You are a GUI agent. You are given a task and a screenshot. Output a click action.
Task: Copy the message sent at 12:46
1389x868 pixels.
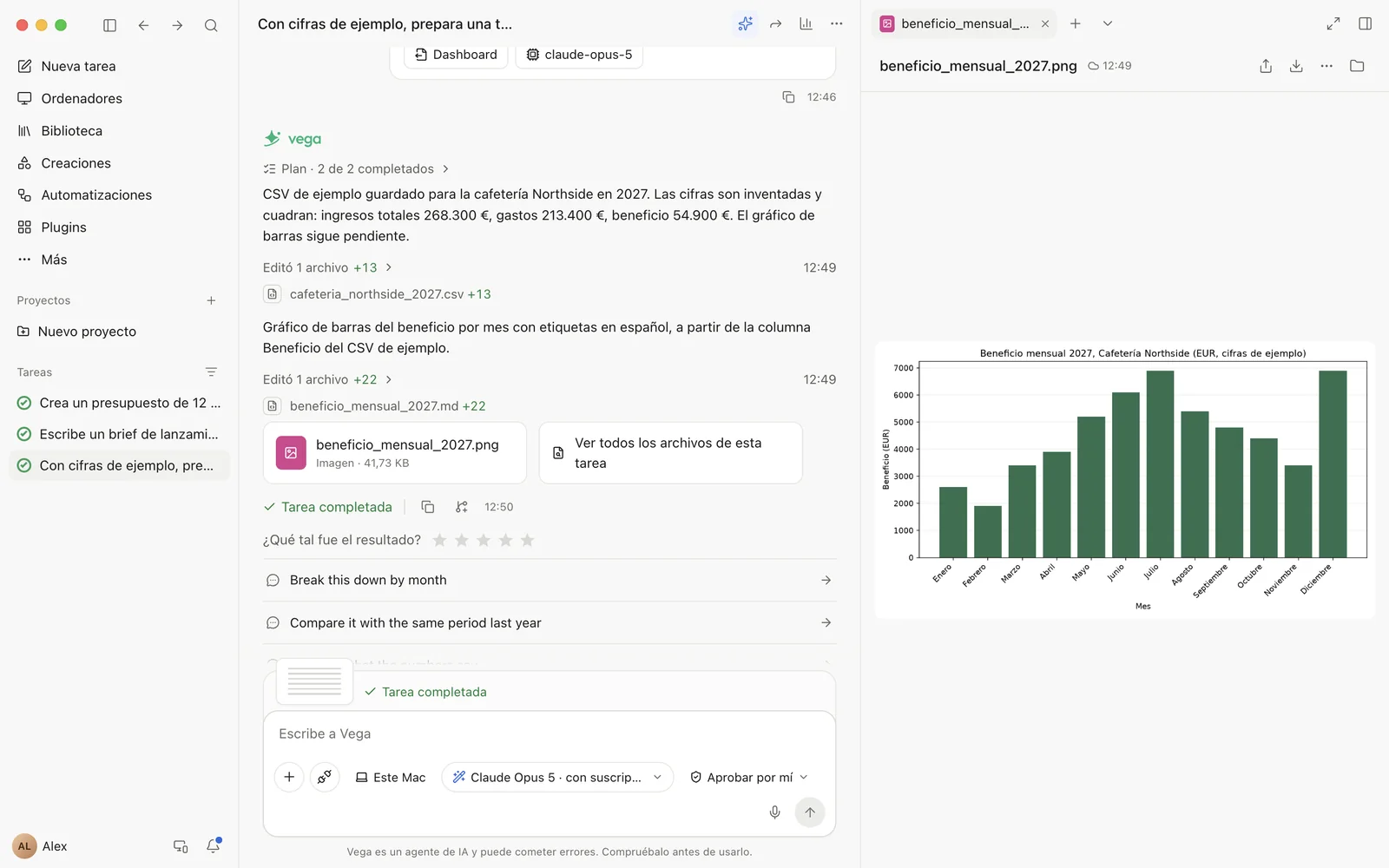[788, 97]
